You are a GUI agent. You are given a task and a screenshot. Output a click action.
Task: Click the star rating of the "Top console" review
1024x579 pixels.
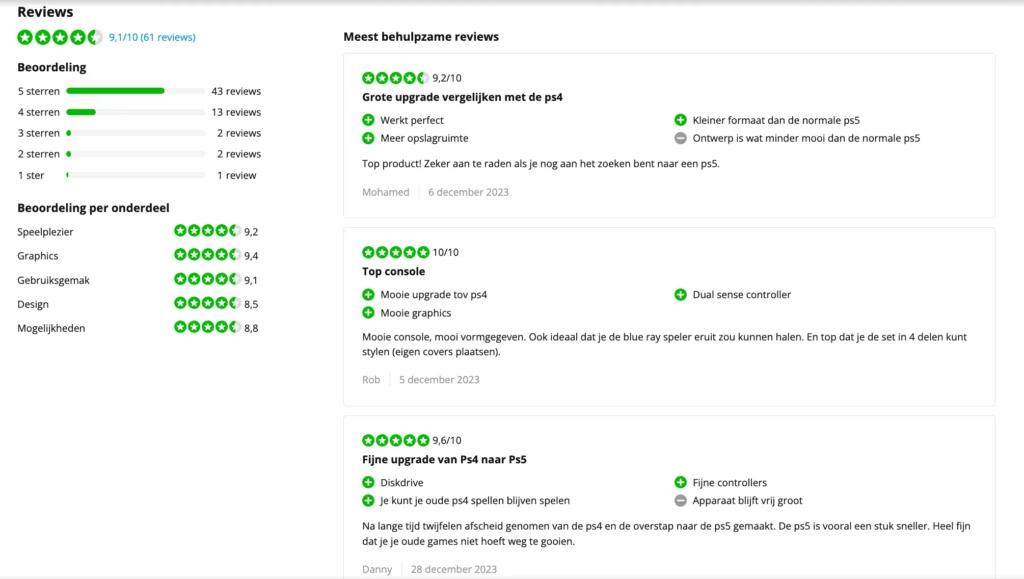tap(396, 252)
